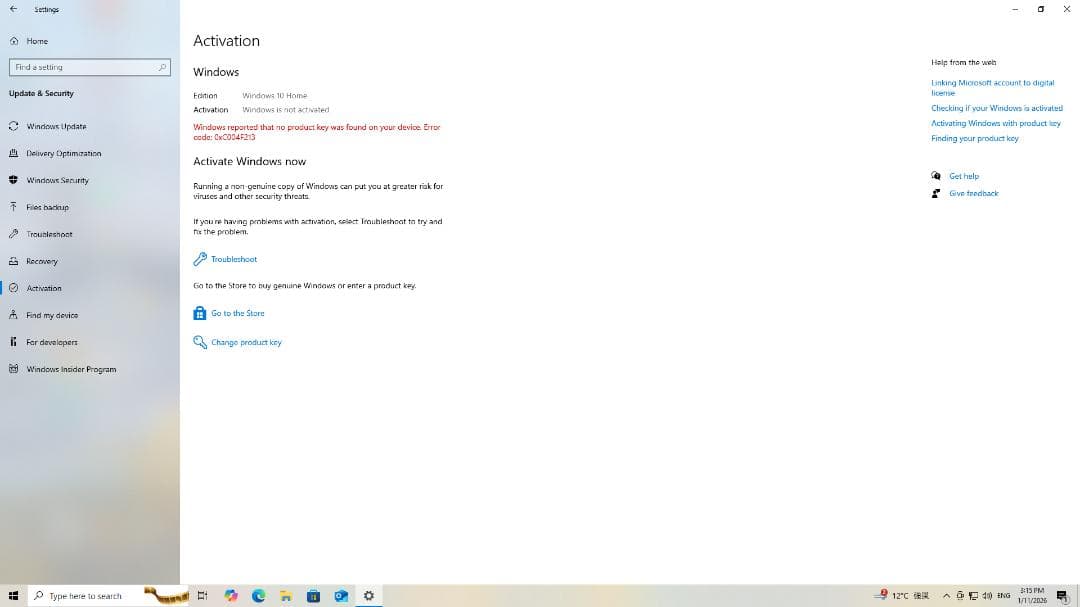This screenshot has height=607, width=1080.
Task: Open Windows Security settings page
Action: (x=57, y=180)
